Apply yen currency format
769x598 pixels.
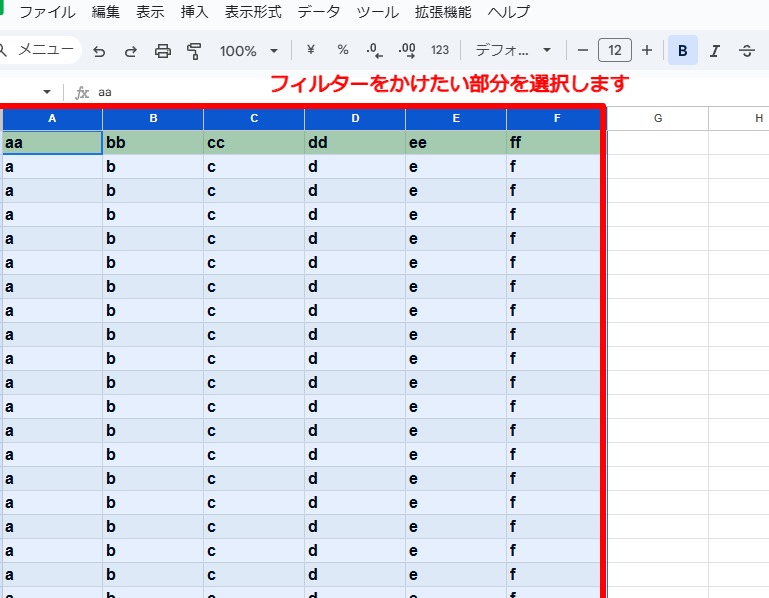310,50
